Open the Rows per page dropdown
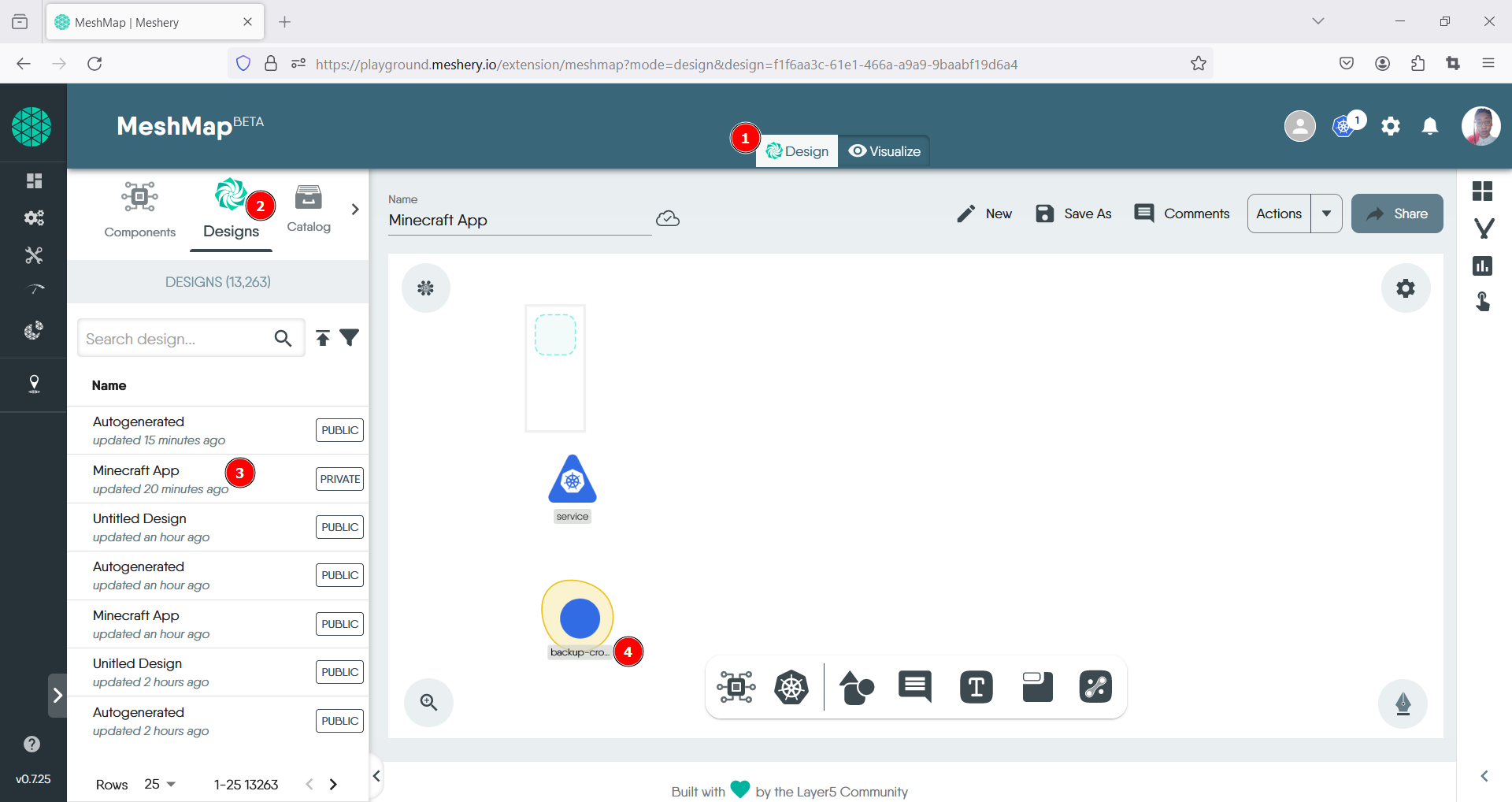Screen dimensions: 1512x802 160,784
